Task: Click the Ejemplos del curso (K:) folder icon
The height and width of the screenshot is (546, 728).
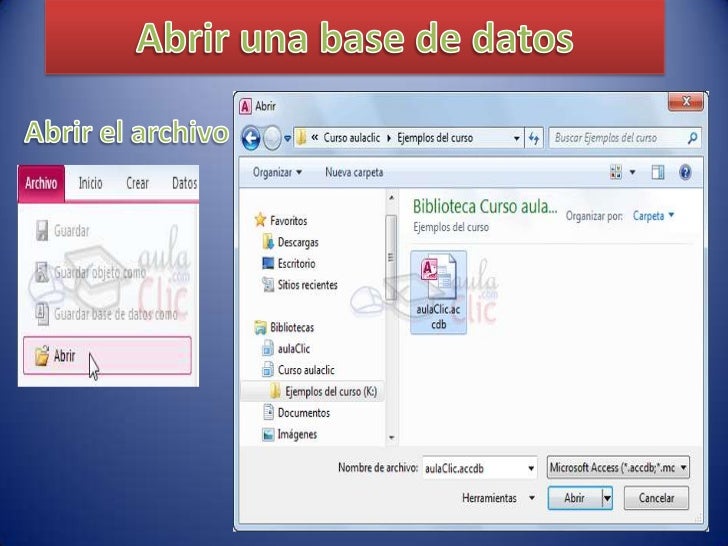Action: click(x=275, y=391)
